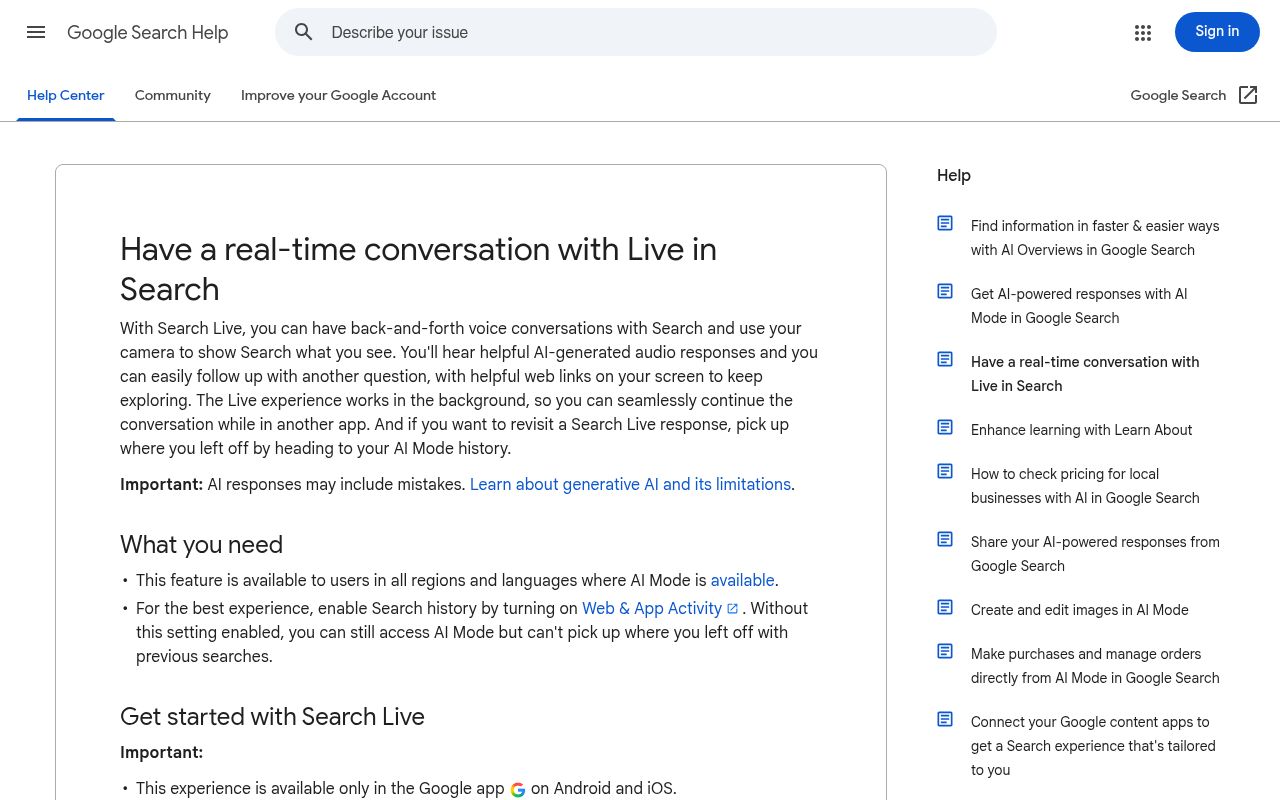Click the article icon beside 'Find information in faster'
The height and width of the screenshot is (800, 1280).
(945, 224)
